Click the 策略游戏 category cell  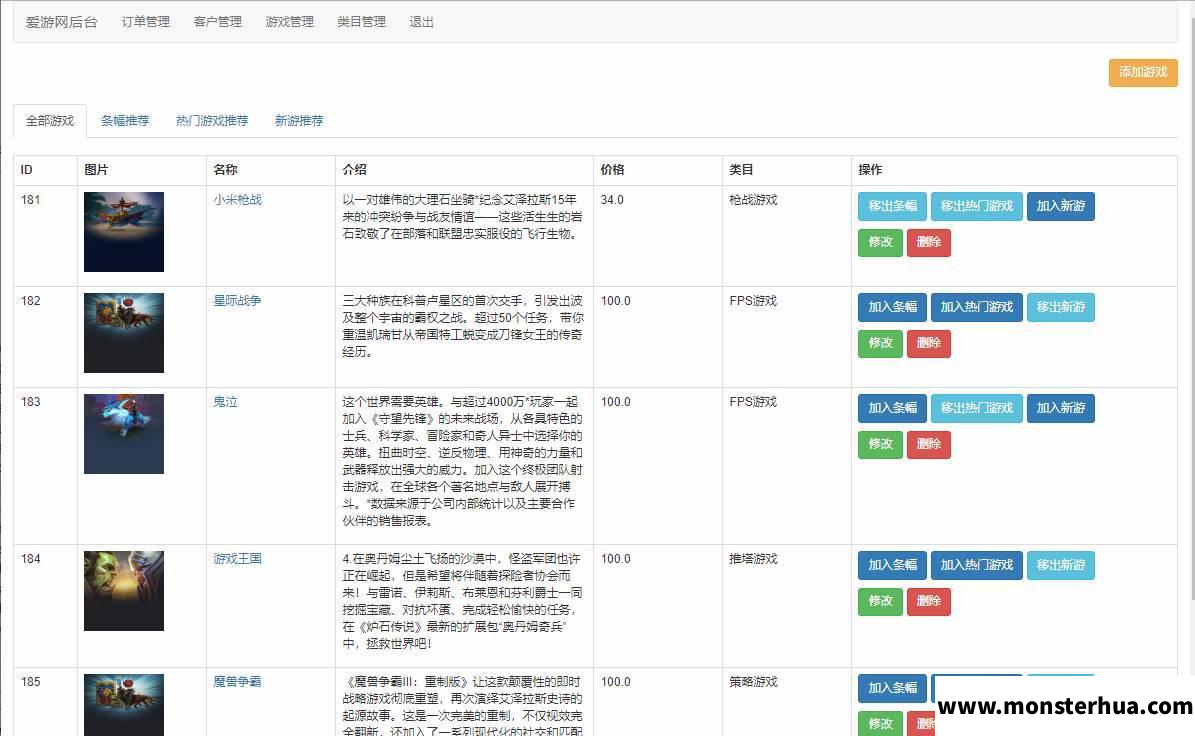pos(787,702)
